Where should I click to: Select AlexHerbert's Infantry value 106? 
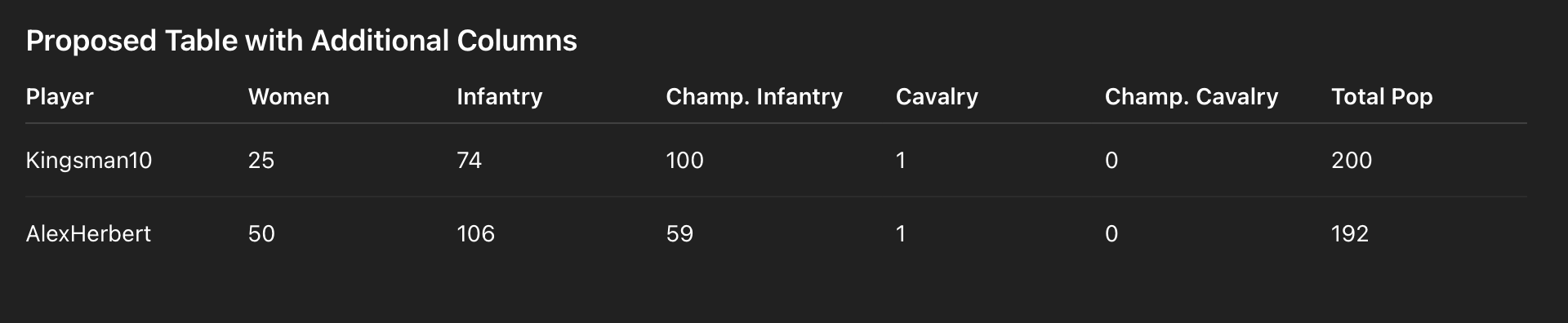tap(475, 234)
